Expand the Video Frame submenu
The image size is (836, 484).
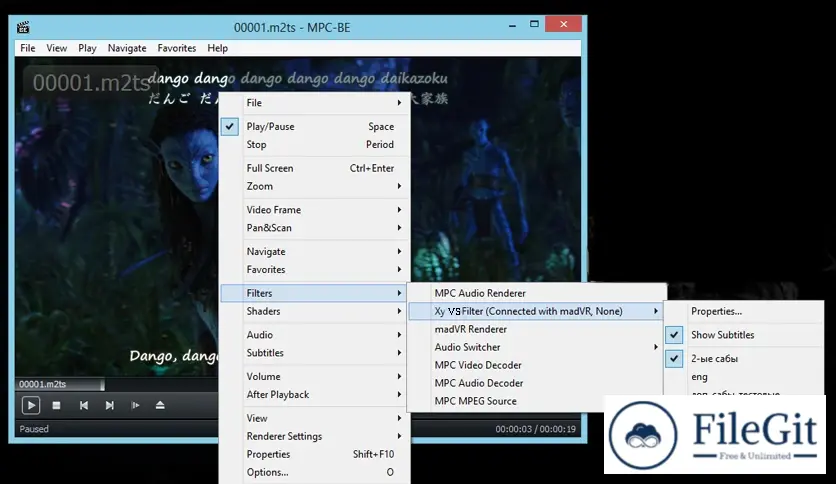[x=315, y=209]
